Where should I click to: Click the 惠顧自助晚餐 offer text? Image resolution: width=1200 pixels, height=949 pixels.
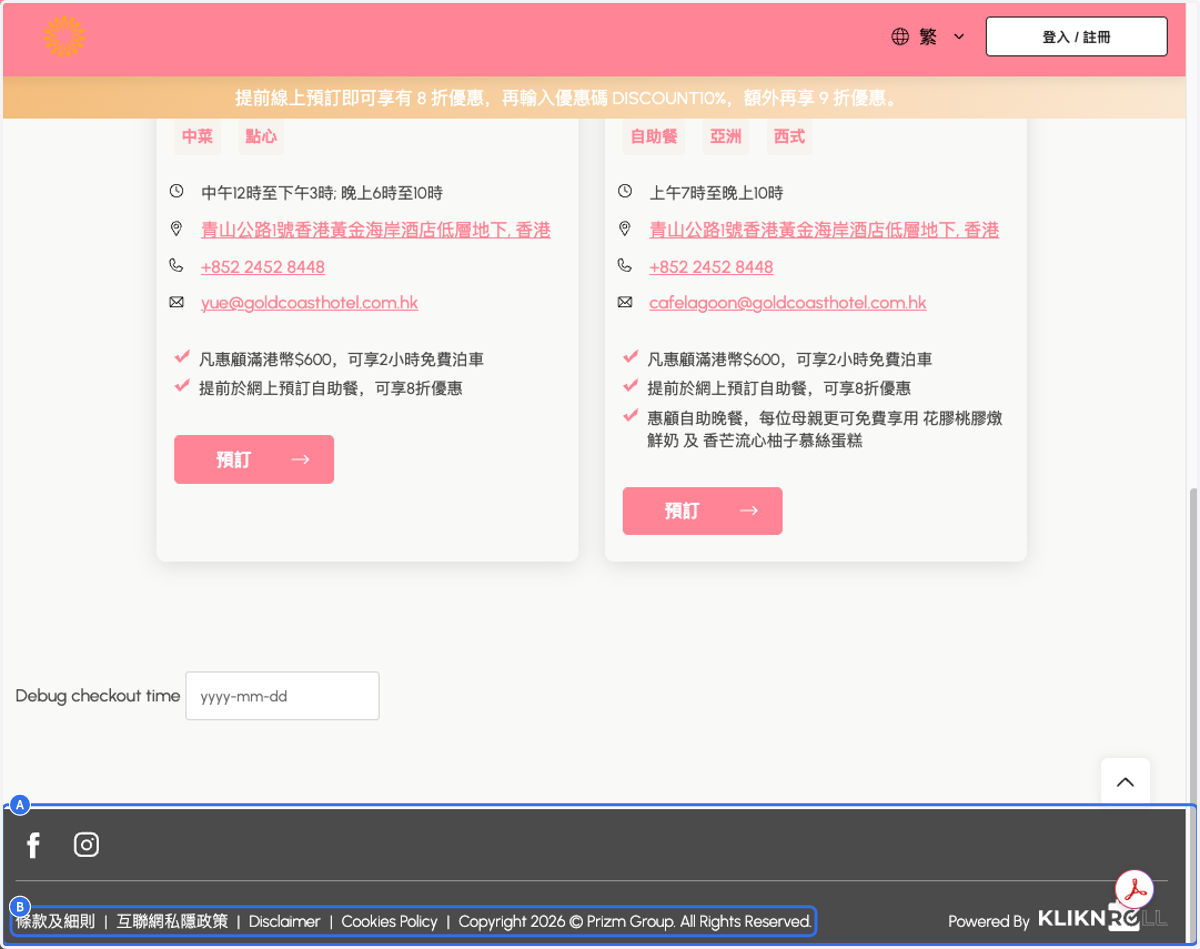pyautogui.click(x=825, y=429)
